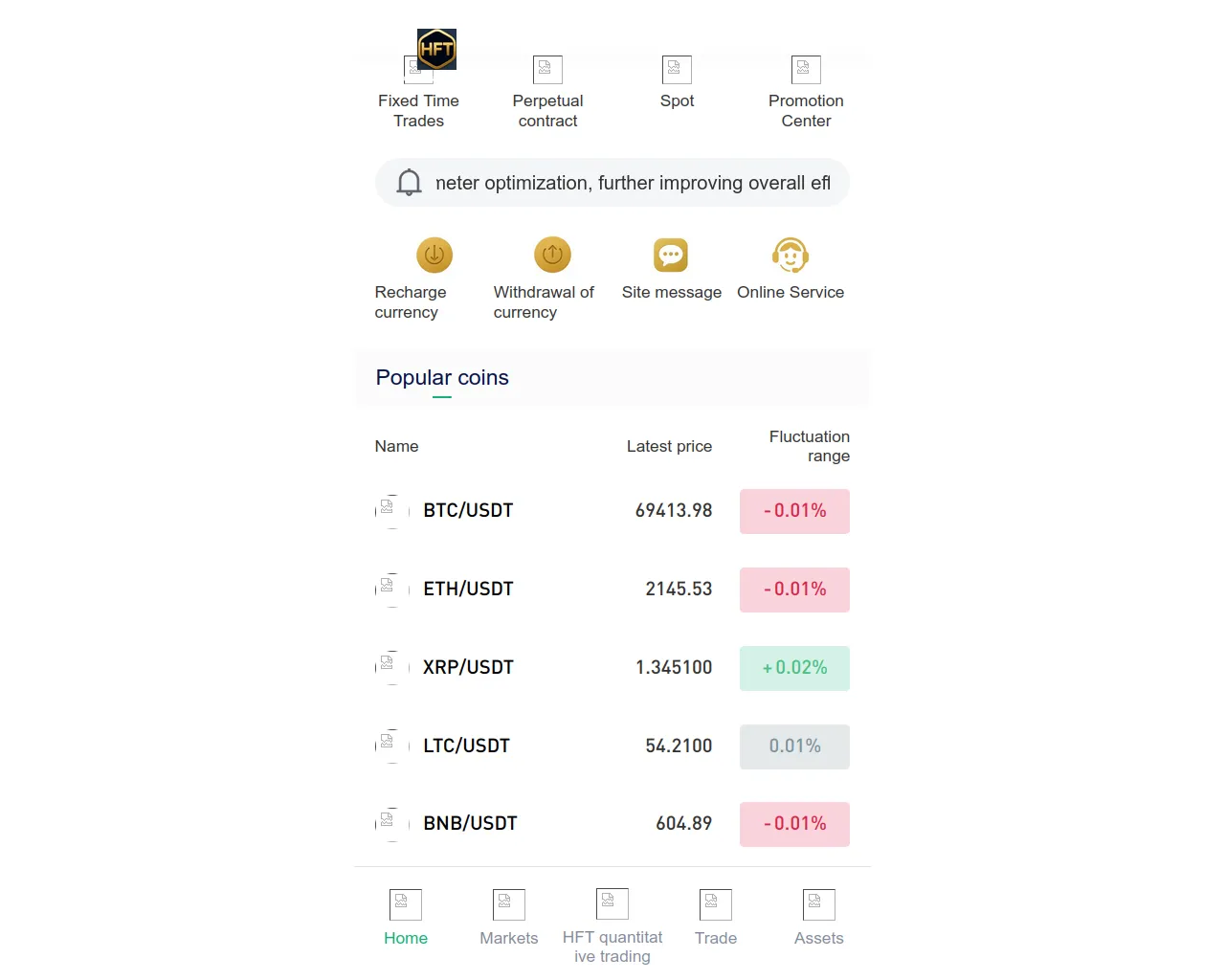Viewport: 1225px width, 980px height.
Task: Open Fixed Time Trades
Action: click(x=418, y=110)
